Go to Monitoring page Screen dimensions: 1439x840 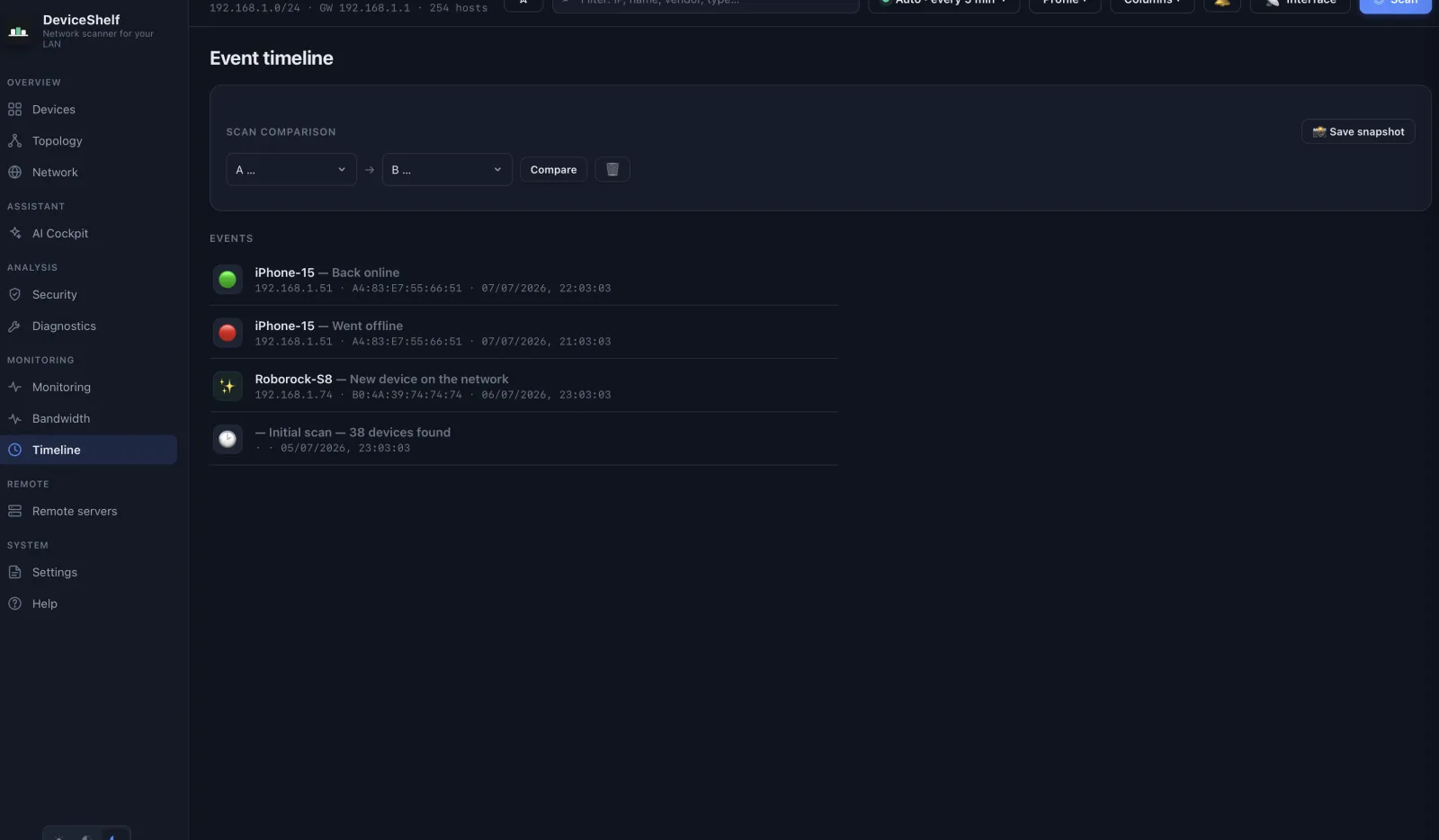tap(88, 388)
